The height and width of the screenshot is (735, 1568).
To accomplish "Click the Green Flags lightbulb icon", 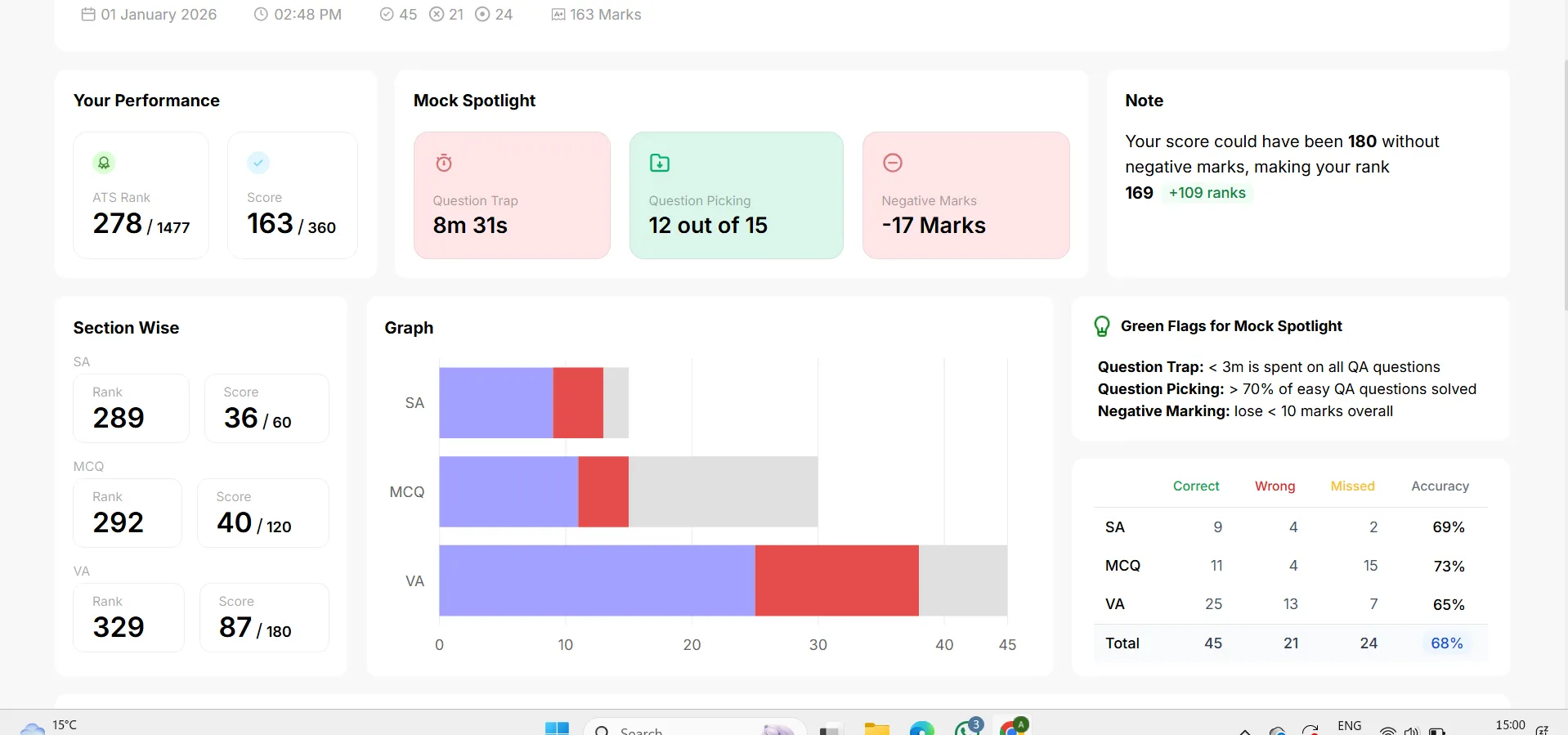I will pos(1102,326).
